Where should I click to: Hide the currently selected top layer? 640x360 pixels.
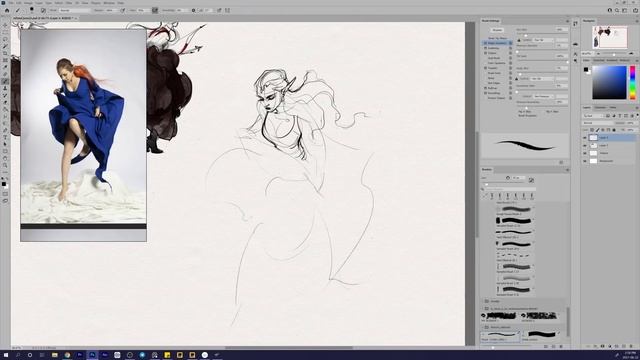pos(584,138)
